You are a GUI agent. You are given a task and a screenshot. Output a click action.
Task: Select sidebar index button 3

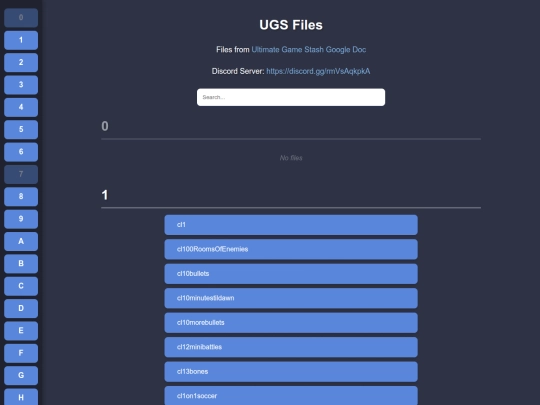[x=21, y=85]
